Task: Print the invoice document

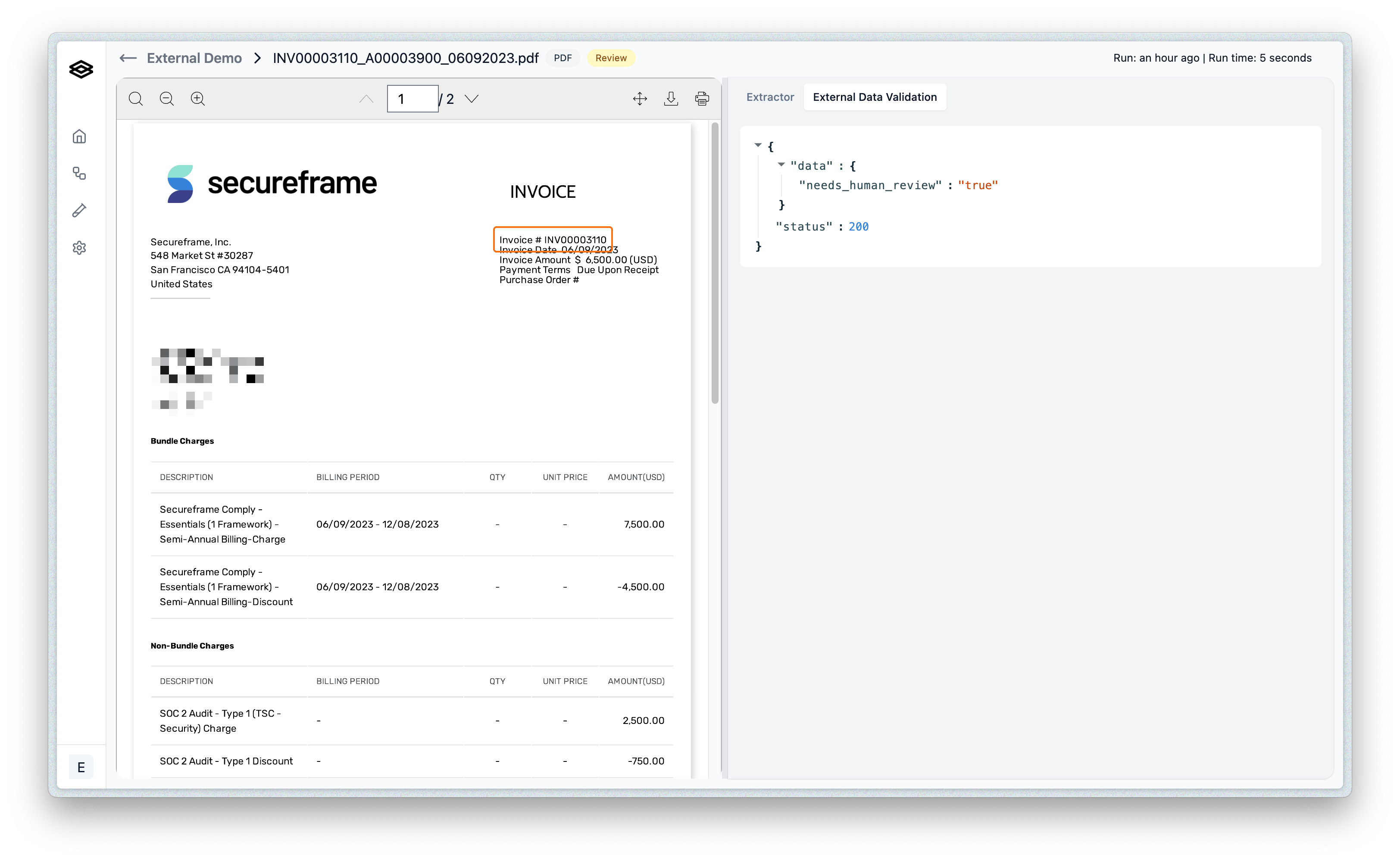Action: pos(702,99)
